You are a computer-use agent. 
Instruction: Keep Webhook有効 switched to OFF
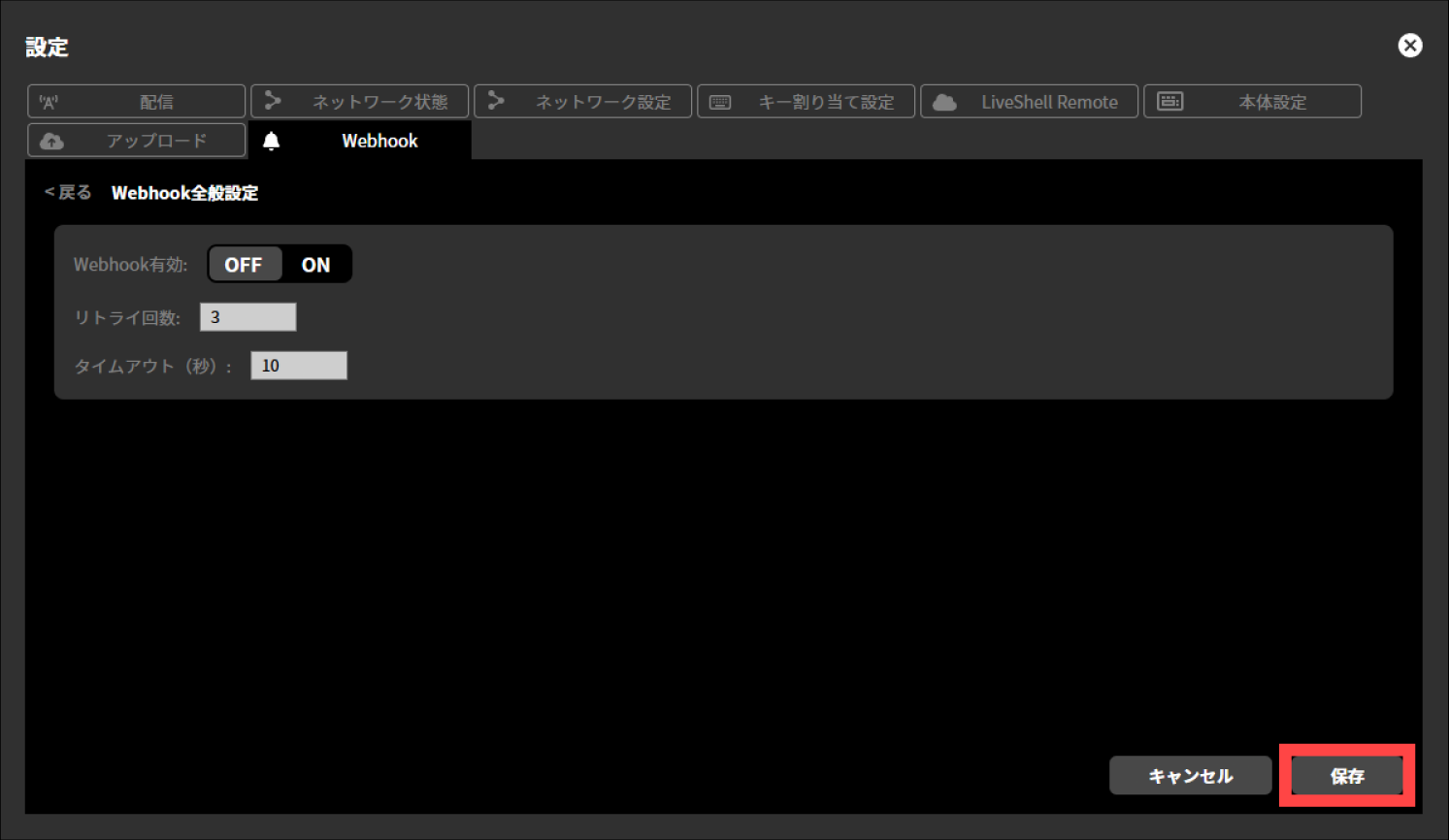(x=245, y=264)
